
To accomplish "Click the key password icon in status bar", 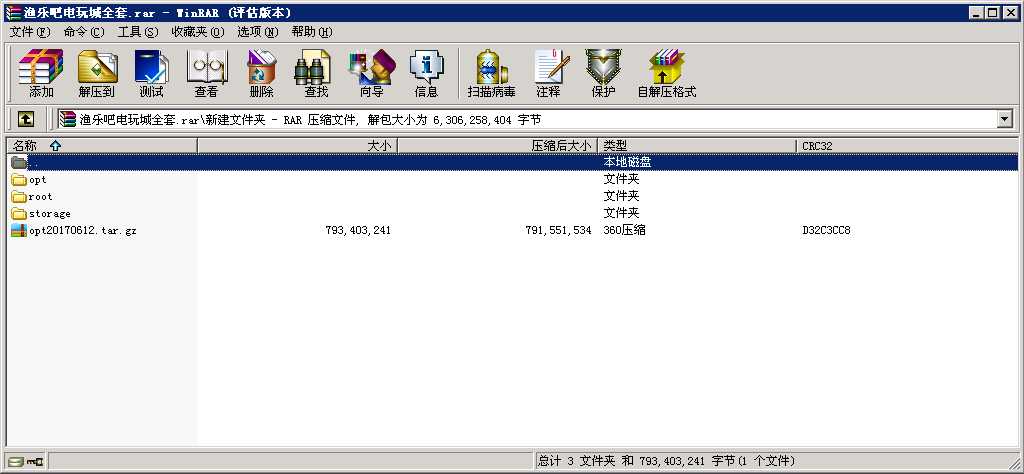I will [x=35, y=462].
